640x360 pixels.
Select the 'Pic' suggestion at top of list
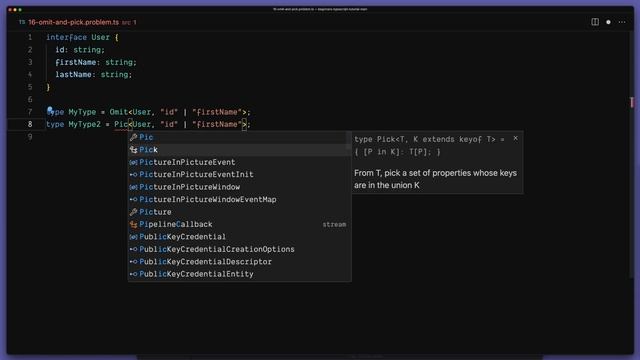[x=240, y=137]
